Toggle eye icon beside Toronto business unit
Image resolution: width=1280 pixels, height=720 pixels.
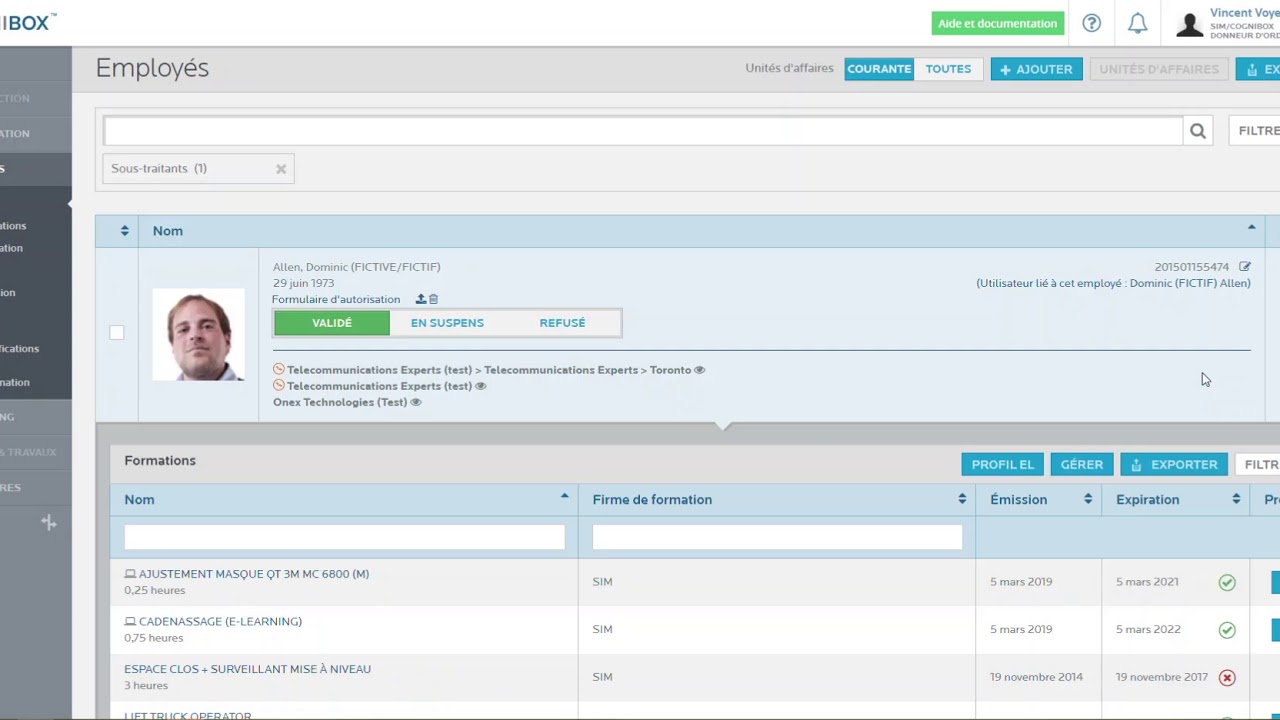(x=699, y=370)
